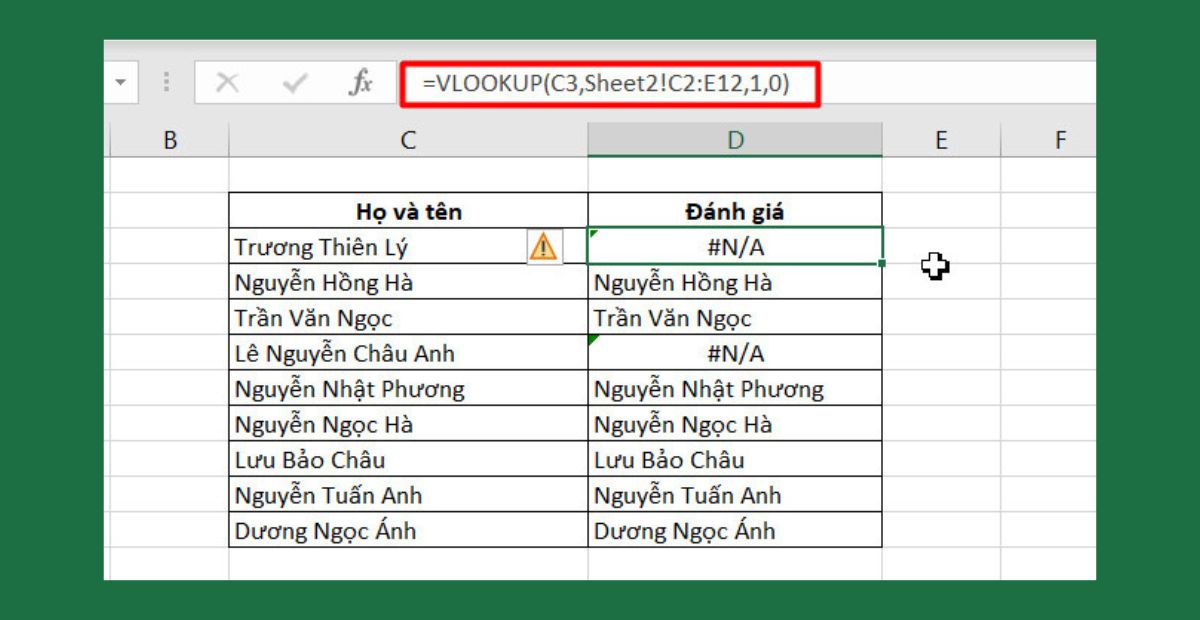Select column F header
The width and height of the screenshot is (1200, 620).
(x=1048, y=140)
